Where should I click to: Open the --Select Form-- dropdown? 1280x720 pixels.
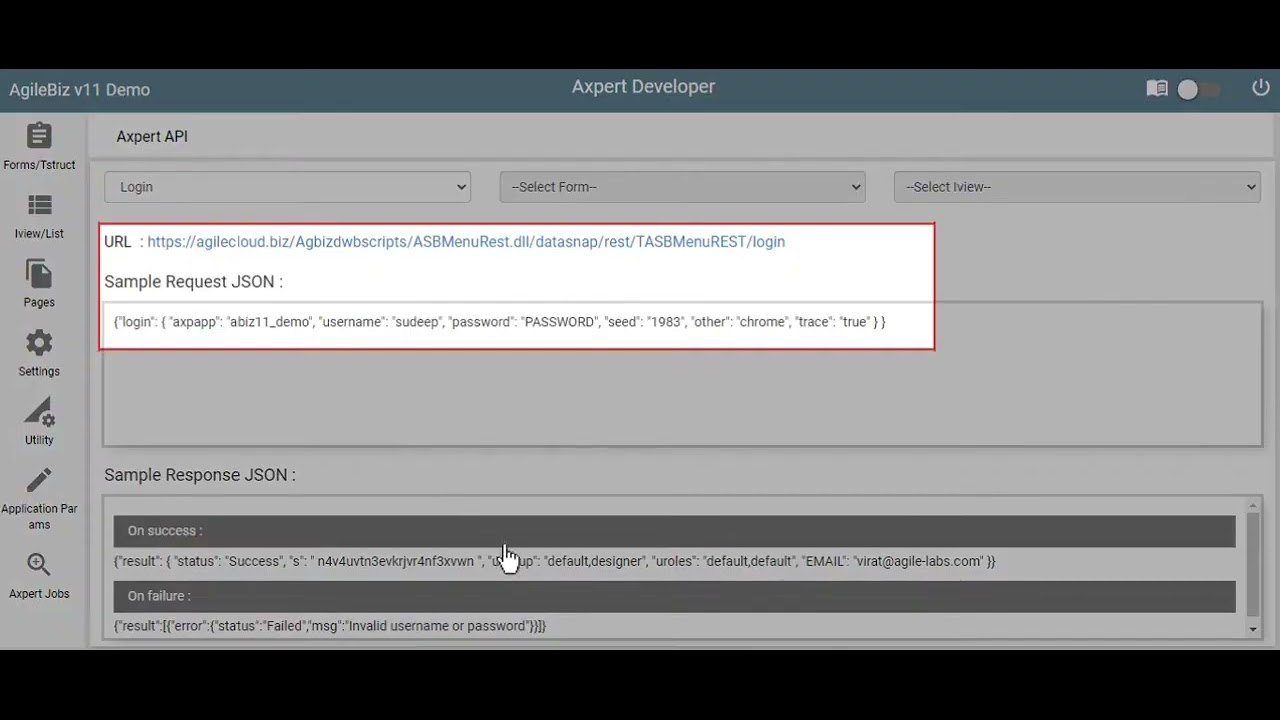(x=682, y=187)
